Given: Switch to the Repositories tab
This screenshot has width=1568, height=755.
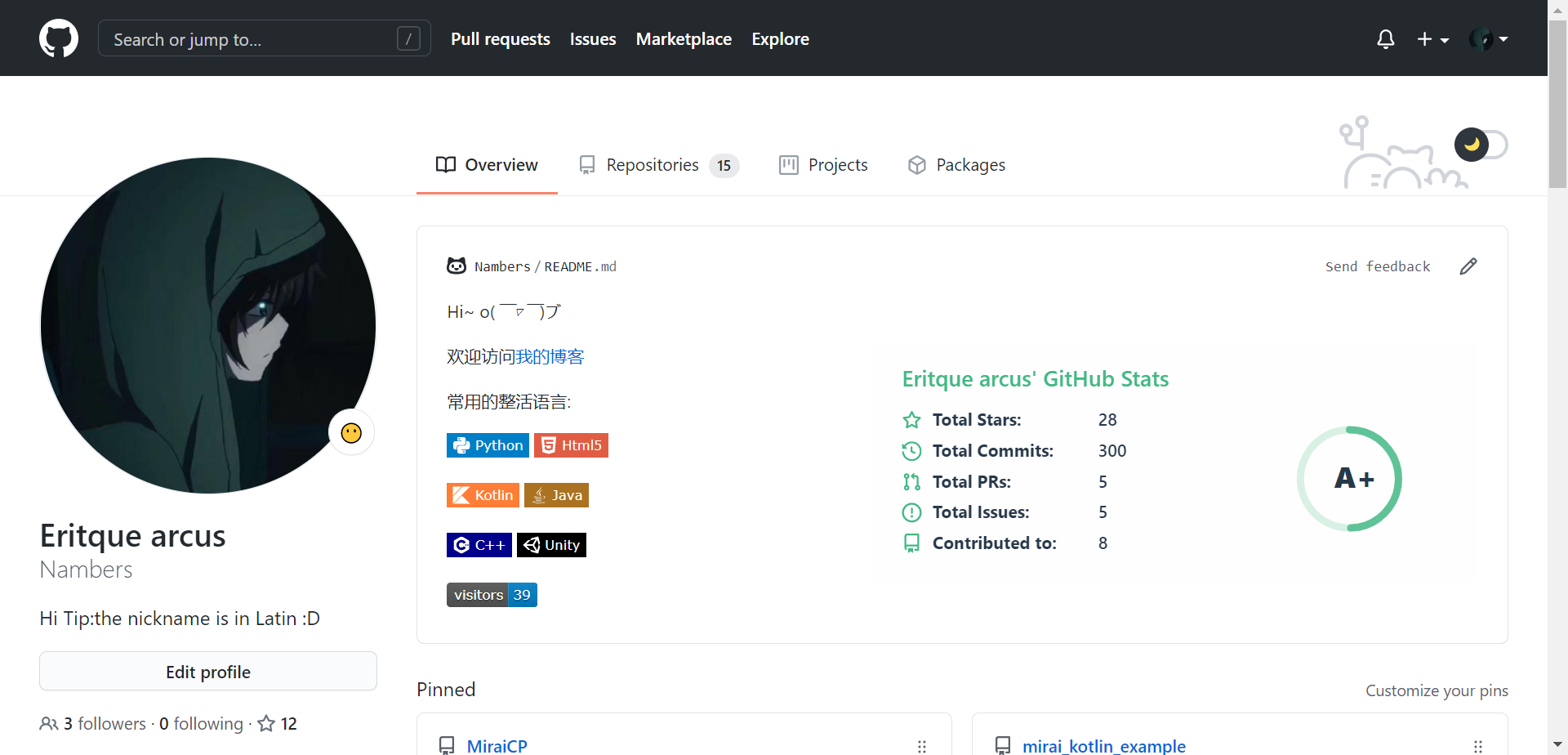Looking at the screenshot, I should pyautogui.click(x=653, y=164).
